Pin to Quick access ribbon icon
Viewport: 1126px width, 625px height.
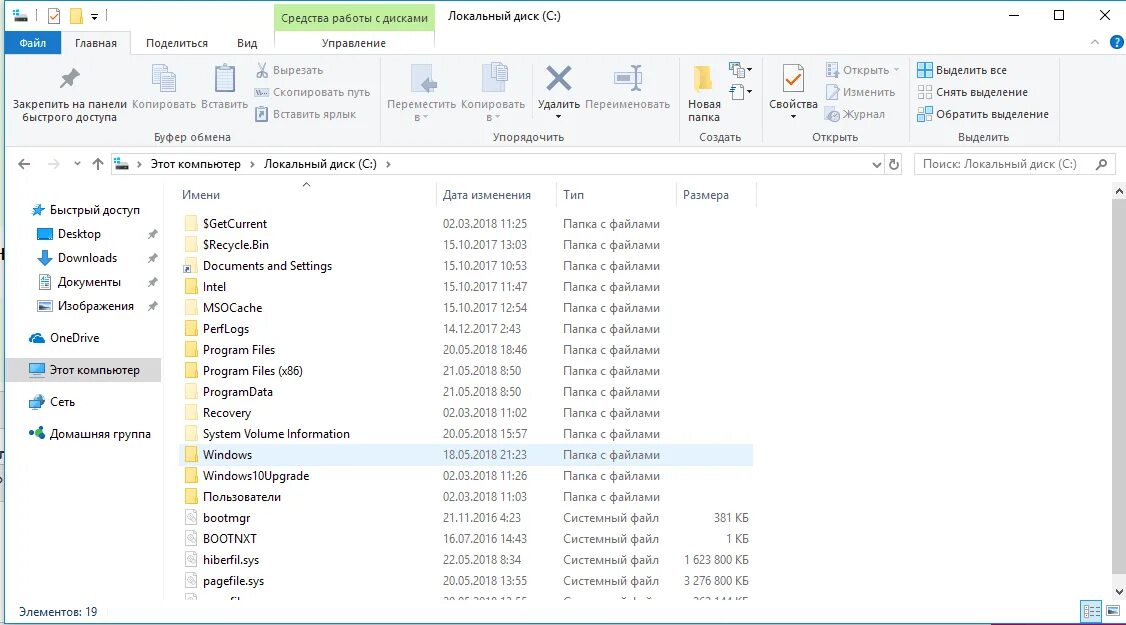coord(70,78)
